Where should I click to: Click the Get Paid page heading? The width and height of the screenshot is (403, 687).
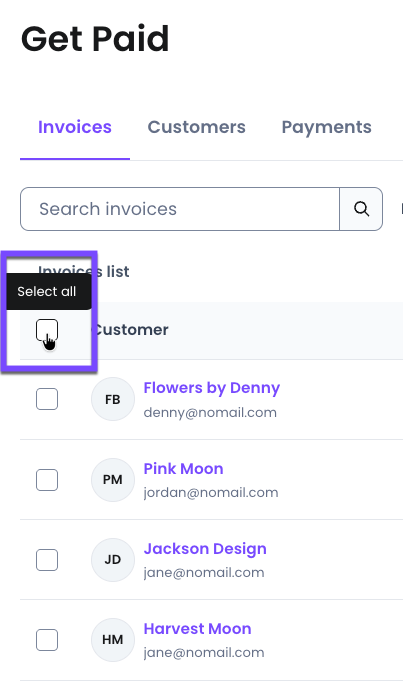pyautogui.click(x=95, y=39)
